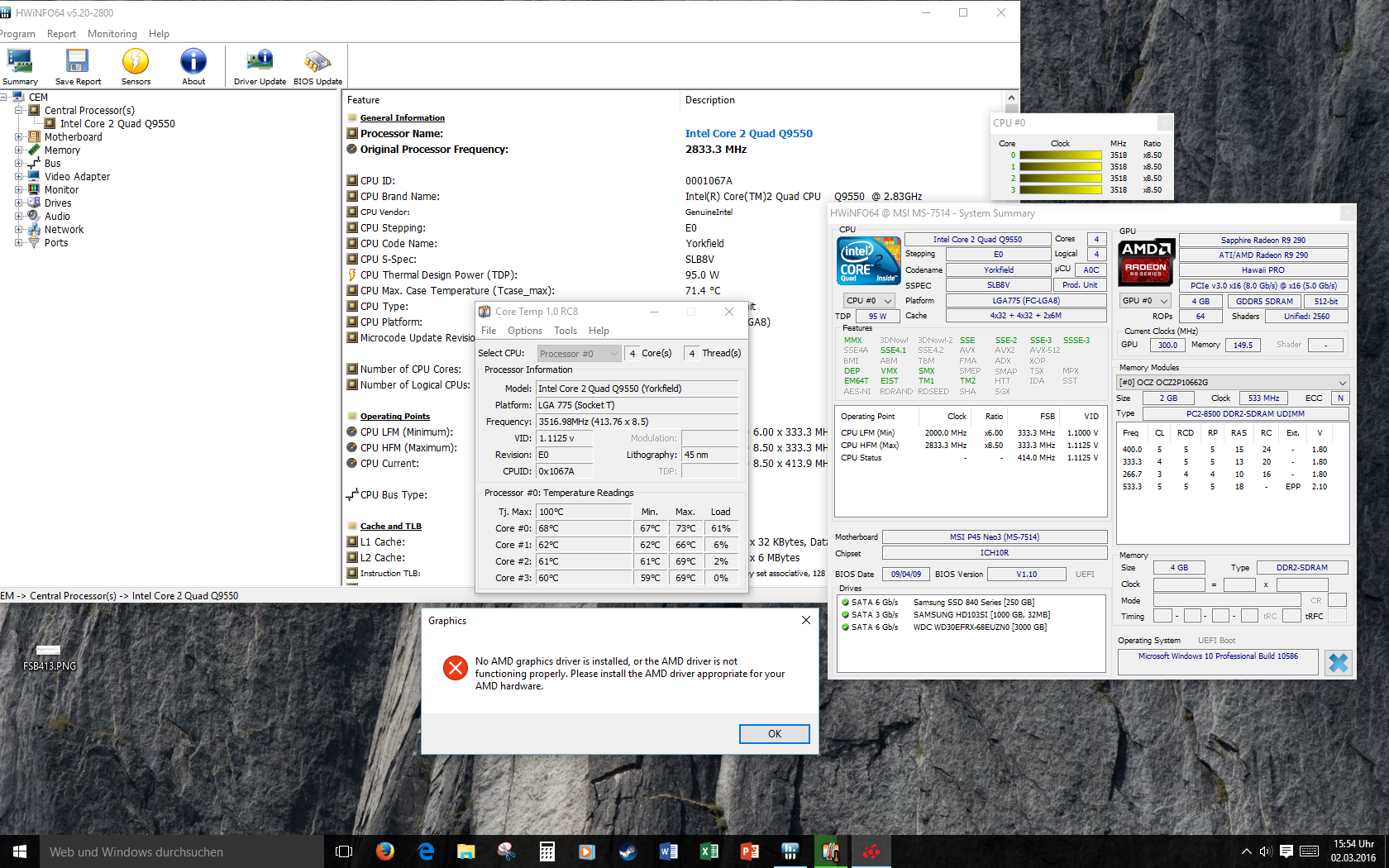
Task: Show hidden system tray icons
Action: (1246, 851)
